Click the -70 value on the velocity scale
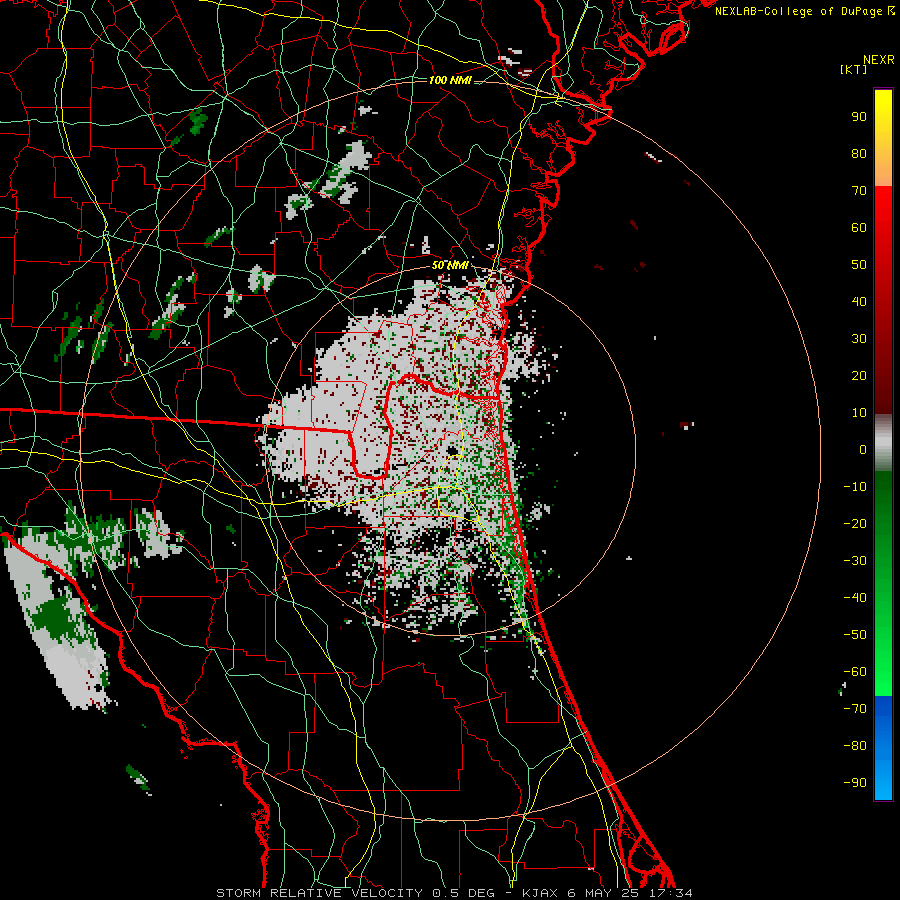Viewport: 900px width, 900px height. [x=855, y=709]
